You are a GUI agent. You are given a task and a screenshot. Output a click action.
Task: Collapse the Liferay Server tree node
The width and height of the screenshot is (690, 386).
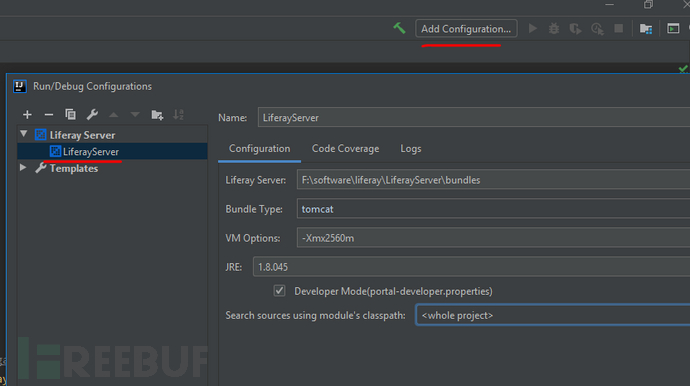point(24,134)
